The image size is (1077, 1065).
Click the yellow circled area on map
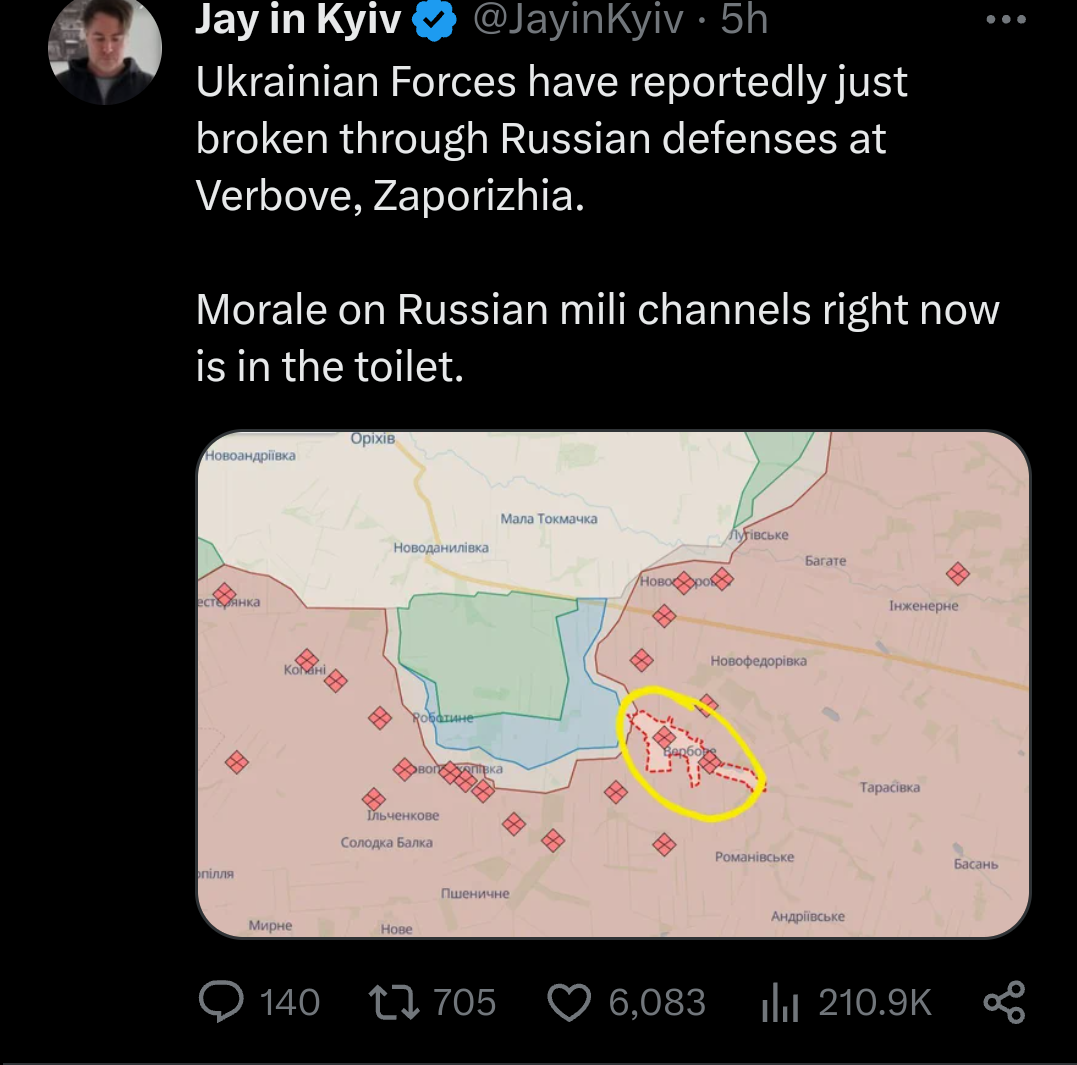692,752
